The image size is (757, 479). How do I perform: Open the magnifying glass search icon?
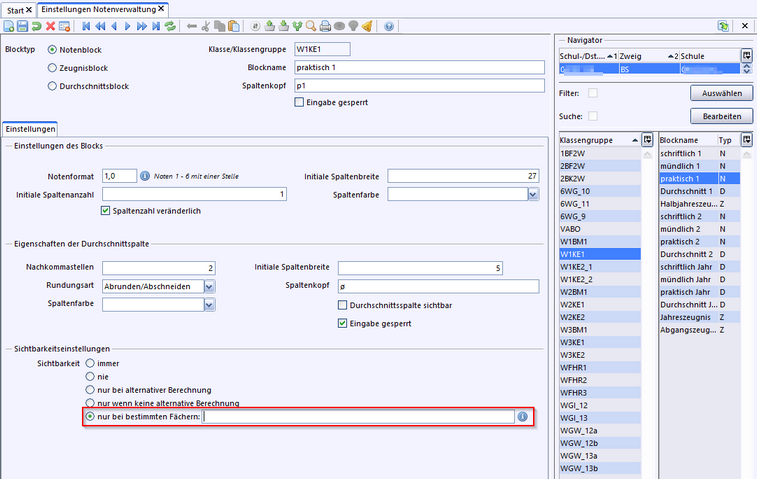click(x=311, y=26)
